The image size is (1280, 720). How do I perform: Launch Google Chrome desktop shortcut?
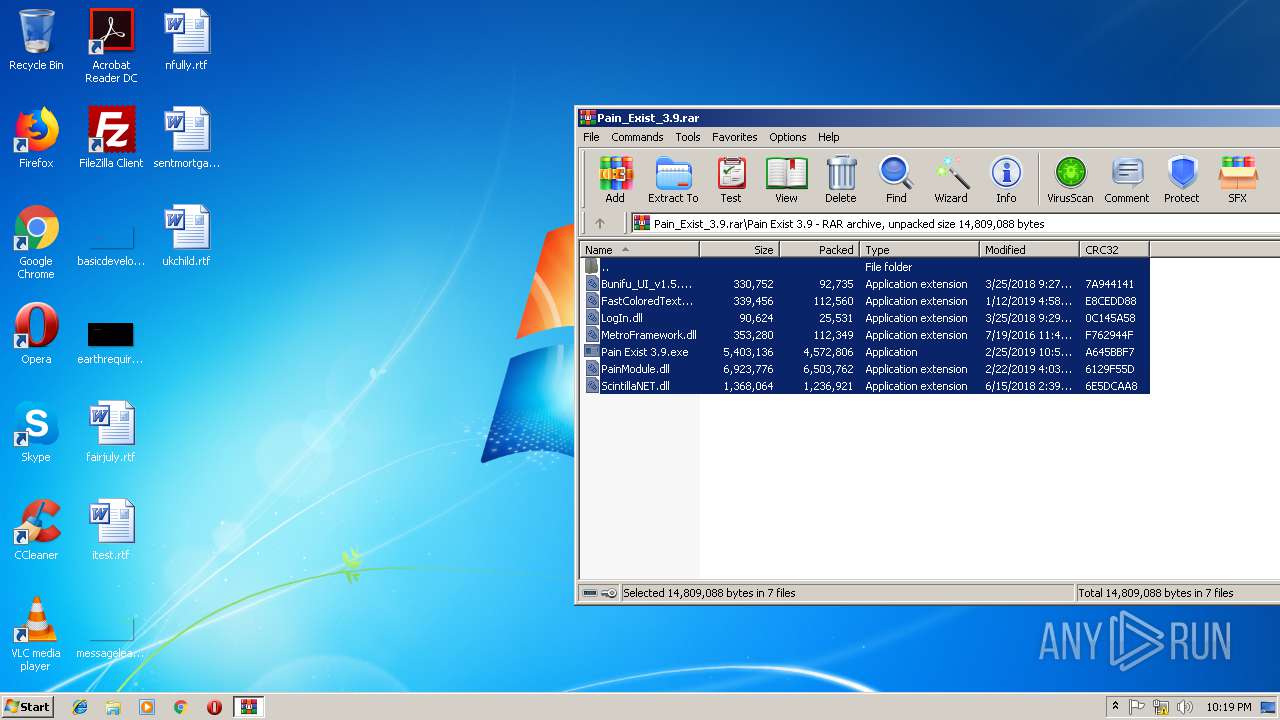click(36, 242)
